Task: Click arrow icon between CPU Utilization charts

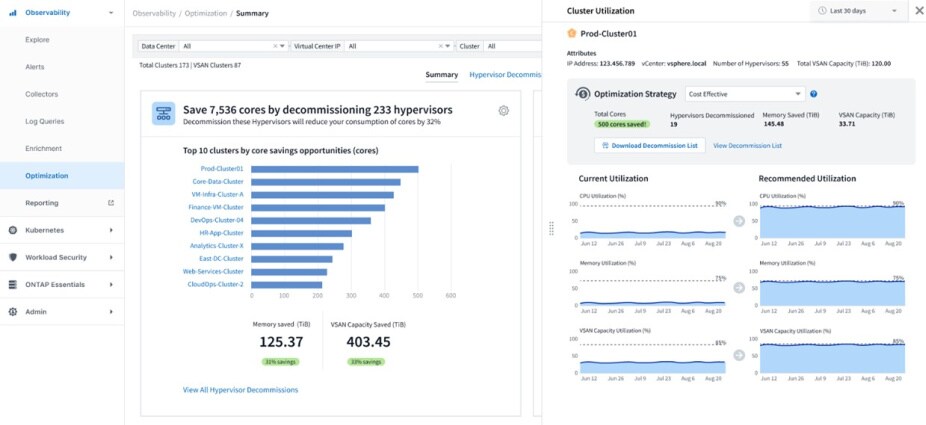Action: coord(739,220)
